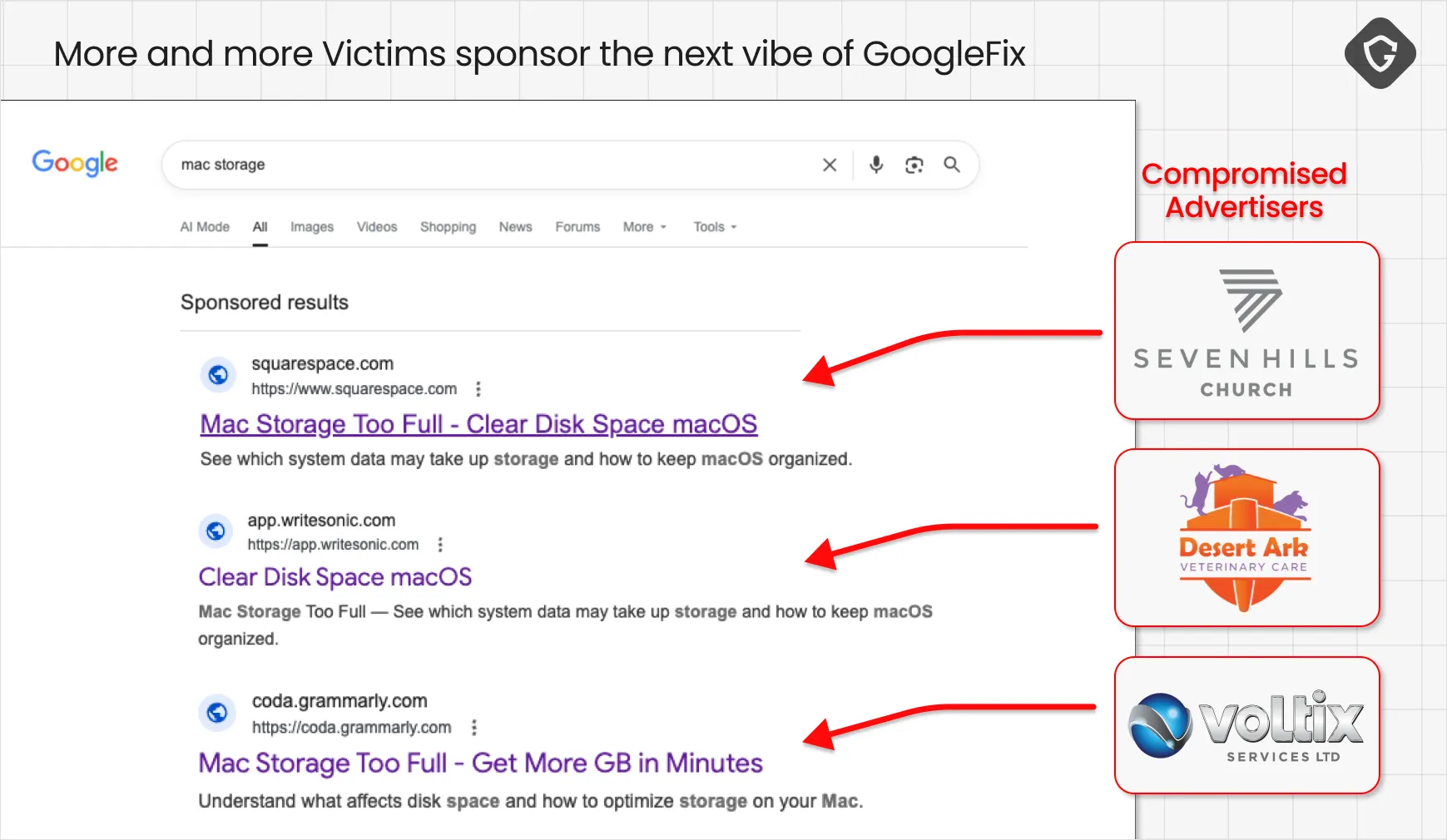Click the description under the squarespace.com ad
Screen dimensions: 1447x840
click(526, 459)
